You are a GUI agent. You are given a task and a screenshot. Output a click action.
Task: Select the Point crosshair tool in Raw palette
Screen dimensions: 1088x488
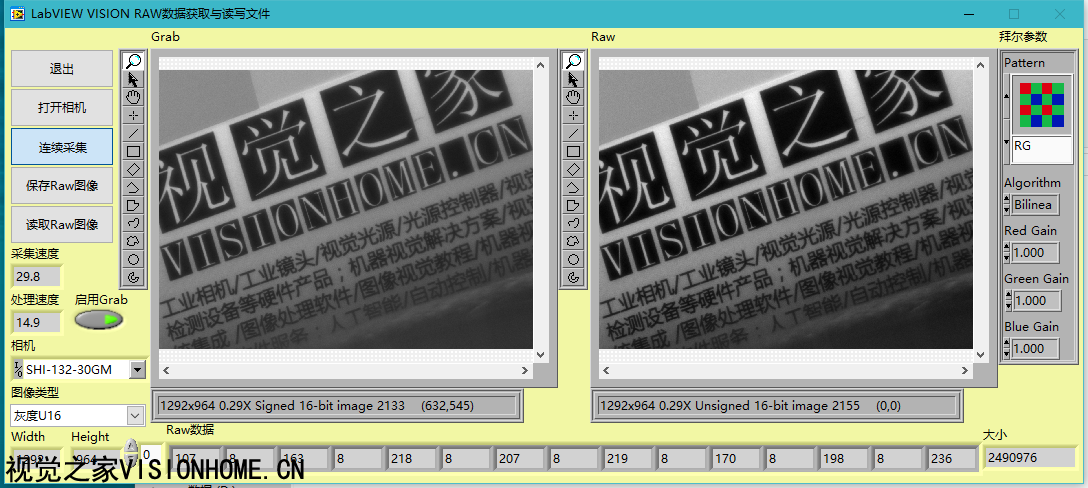coord(573,115)
